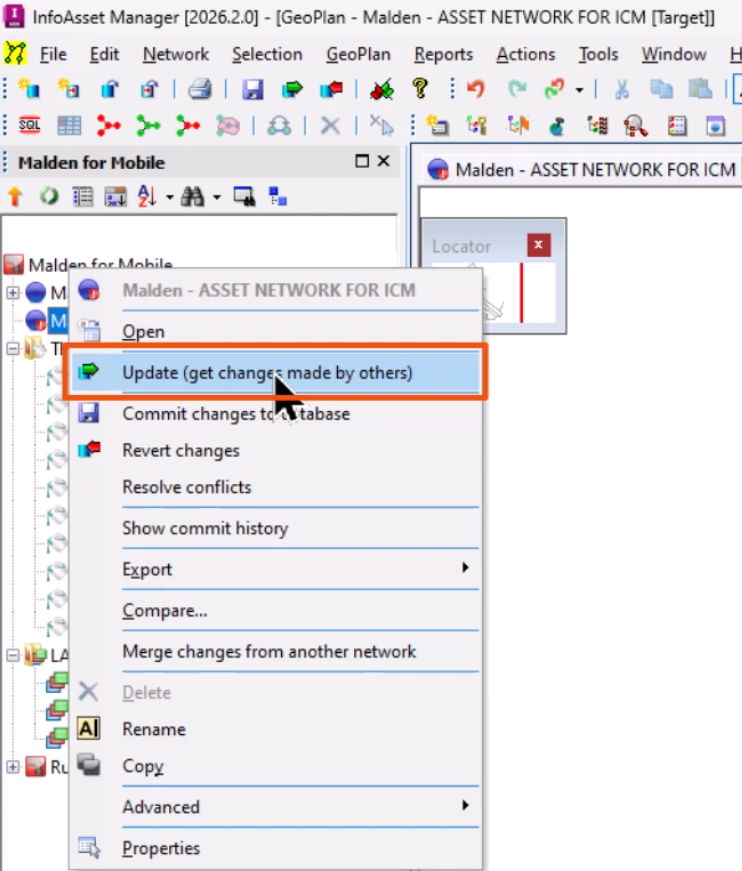Select Merge changes from another network
The height and width of the screenshot is (871, 742).
(275, 651)
